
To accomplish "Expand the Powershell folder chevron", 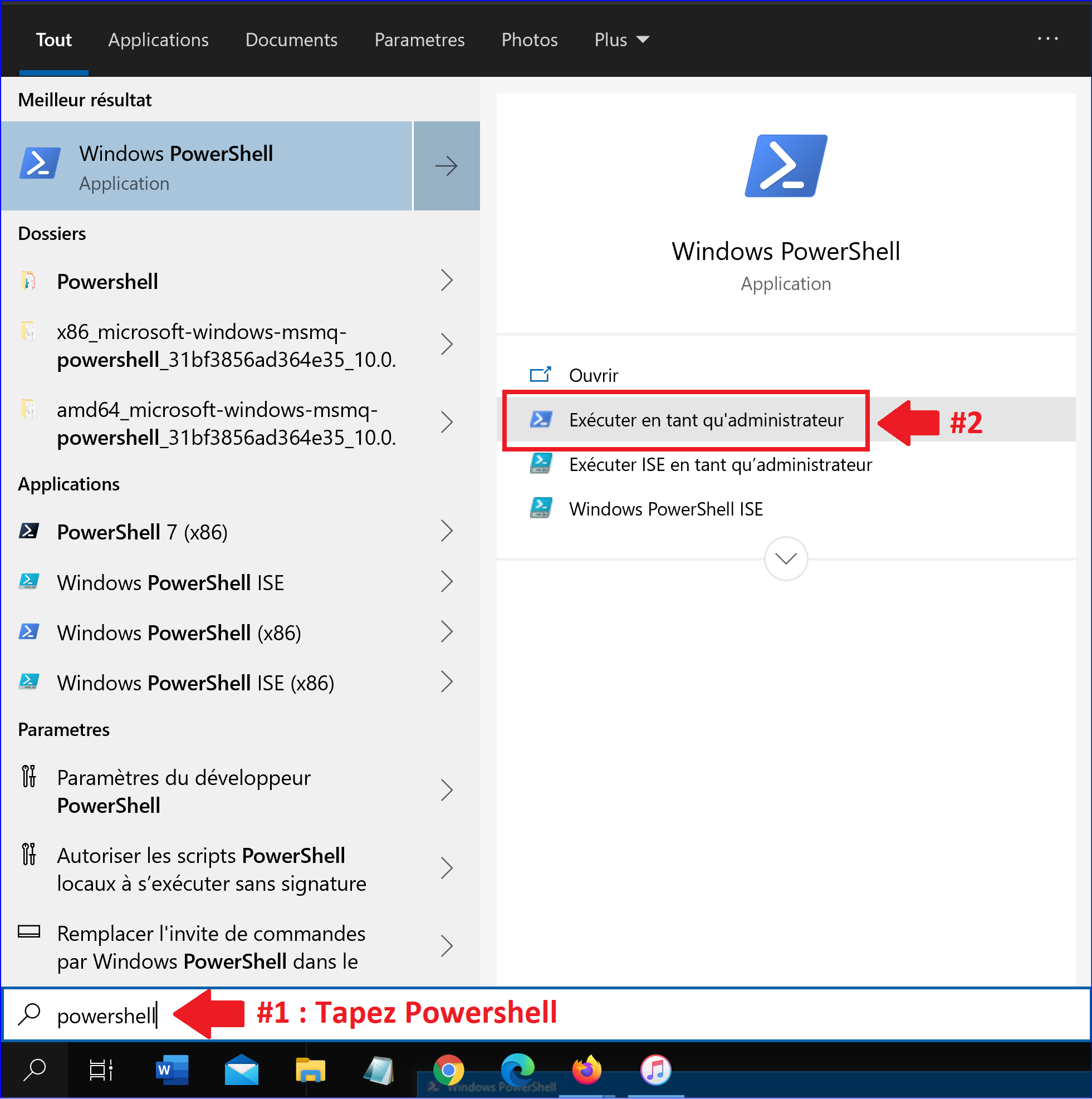I will tap(447, 281).
